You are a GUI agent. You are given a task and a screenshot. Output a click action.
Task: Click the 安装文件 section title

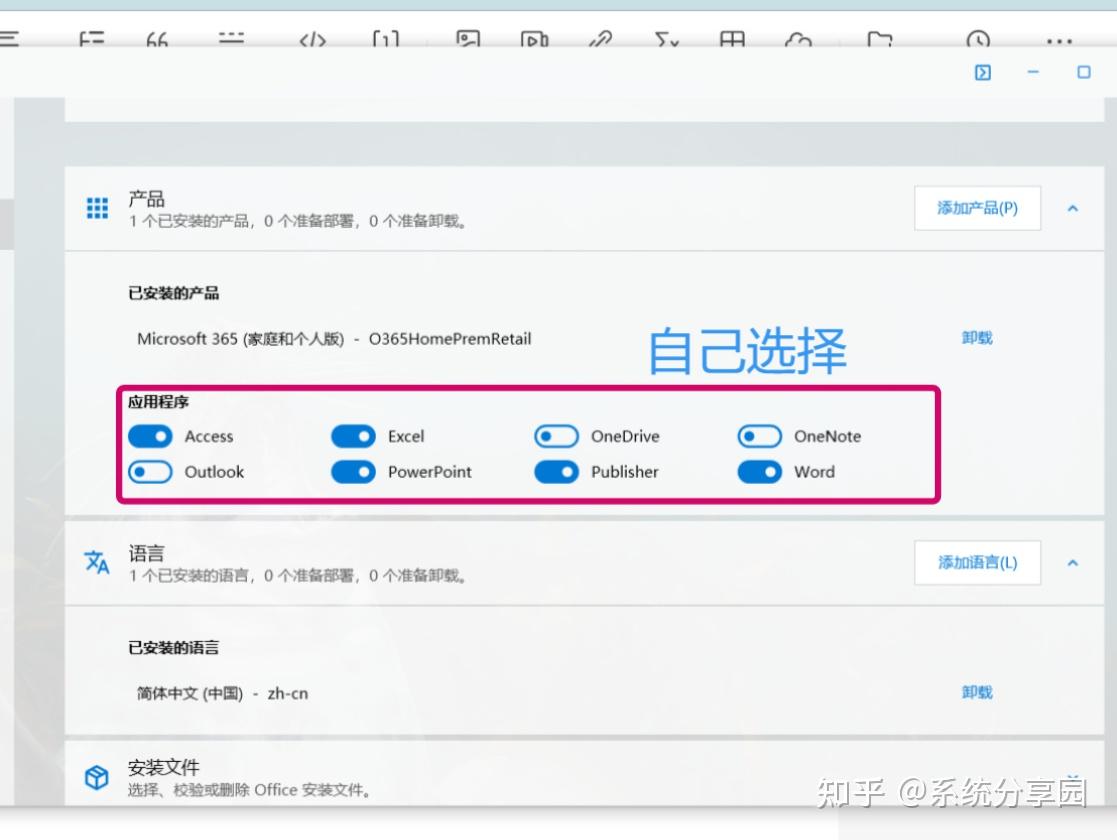(x=164, y=767)
